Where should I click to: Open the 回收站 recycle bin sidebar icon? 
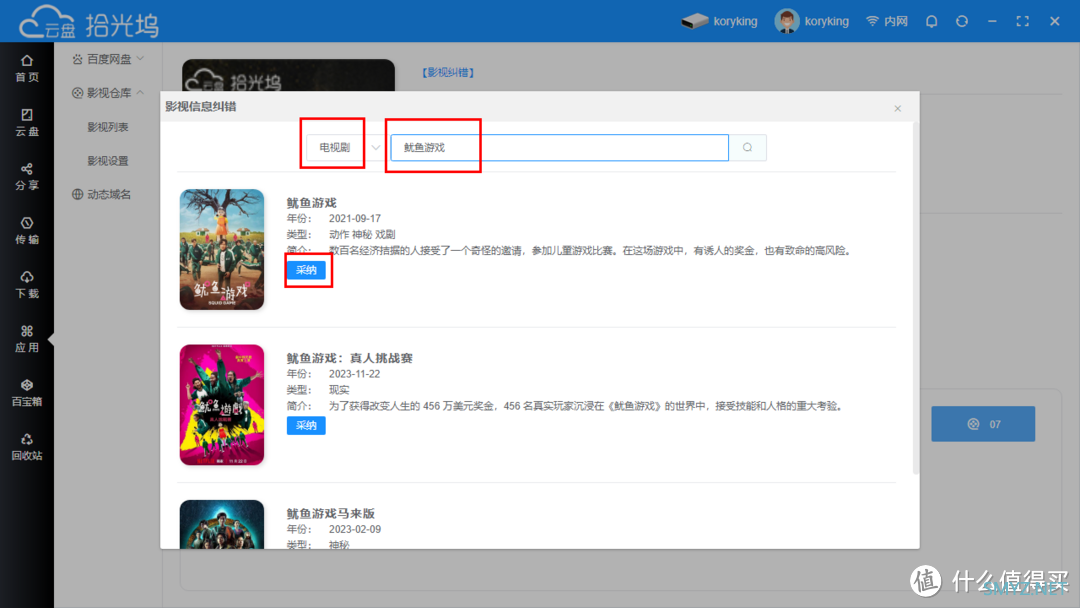coord(26,447)
